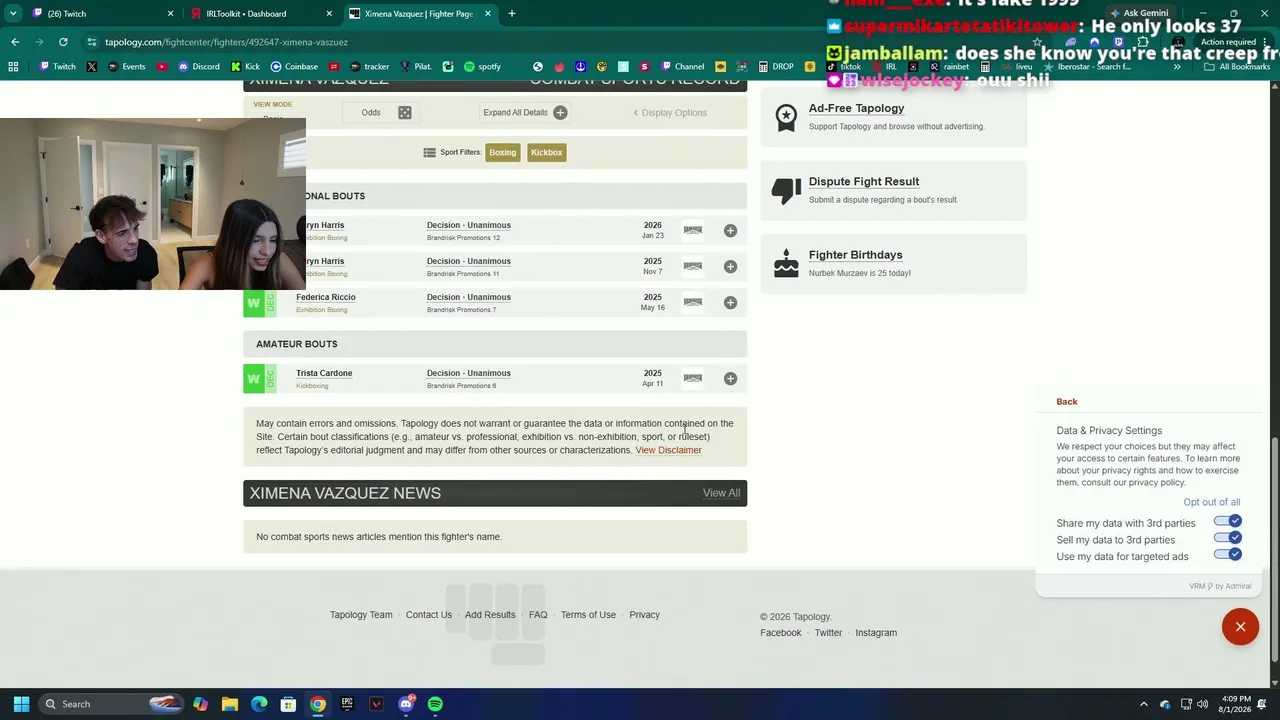The width and height of the screenshot is (1280, 720).
Task: Open a new browser tab
Action: (x=511, y=14)
